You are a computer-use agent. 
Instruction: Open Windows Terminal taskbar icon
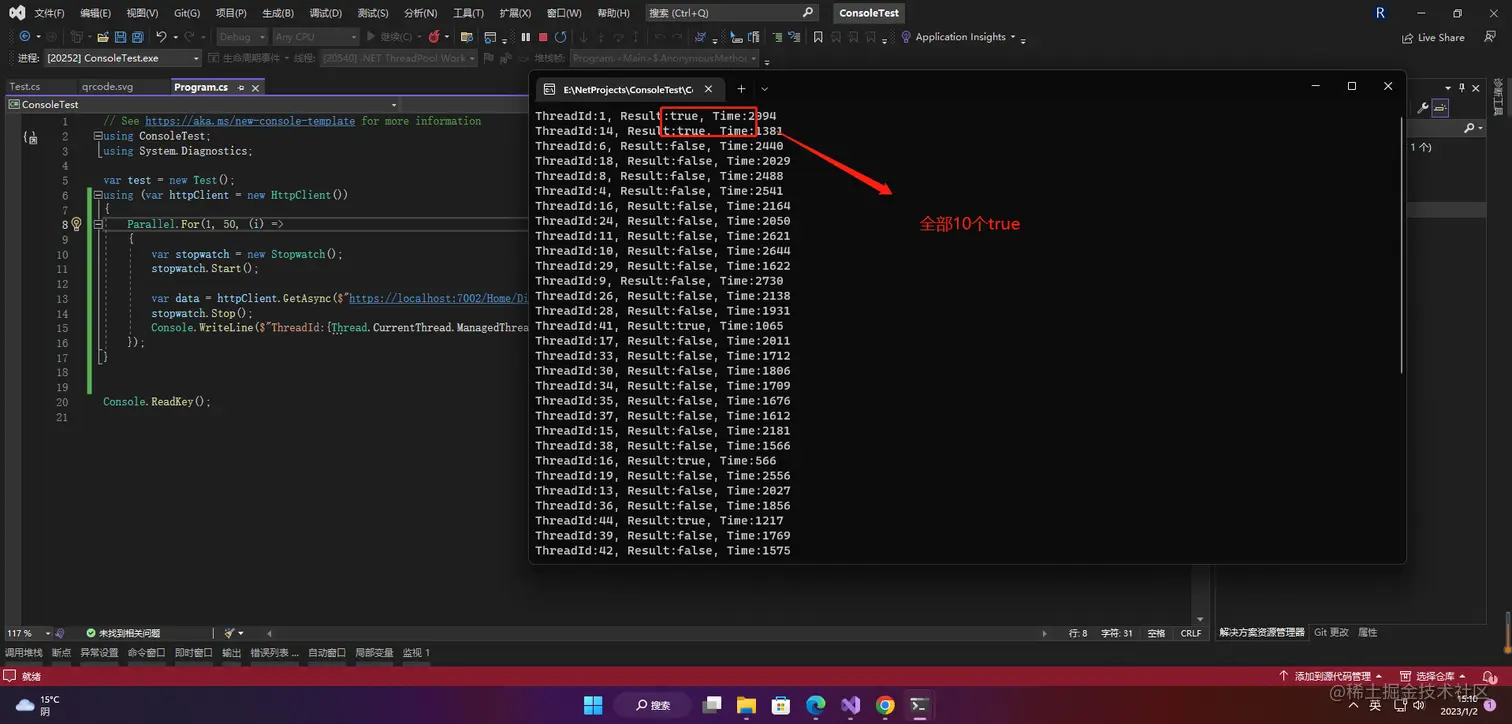(x=919, y=705)
